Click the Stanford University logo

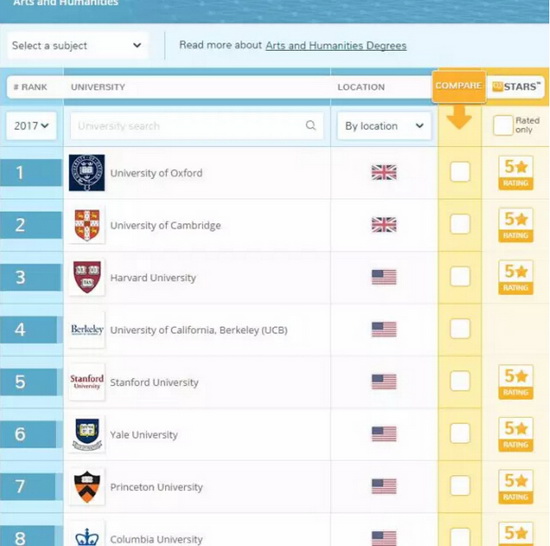[87, 382]
